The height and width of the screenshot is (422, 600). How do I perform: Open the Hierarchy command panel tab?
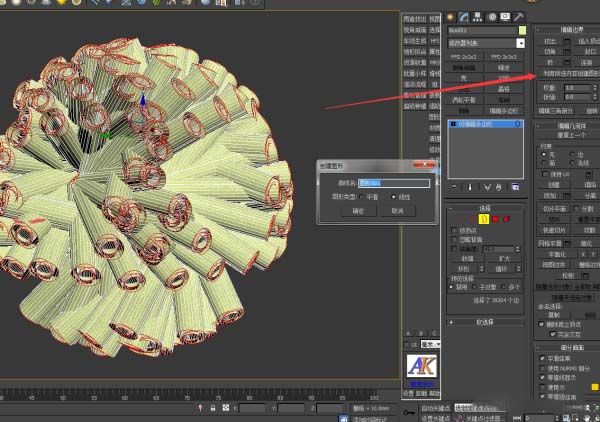click(478, 17)
